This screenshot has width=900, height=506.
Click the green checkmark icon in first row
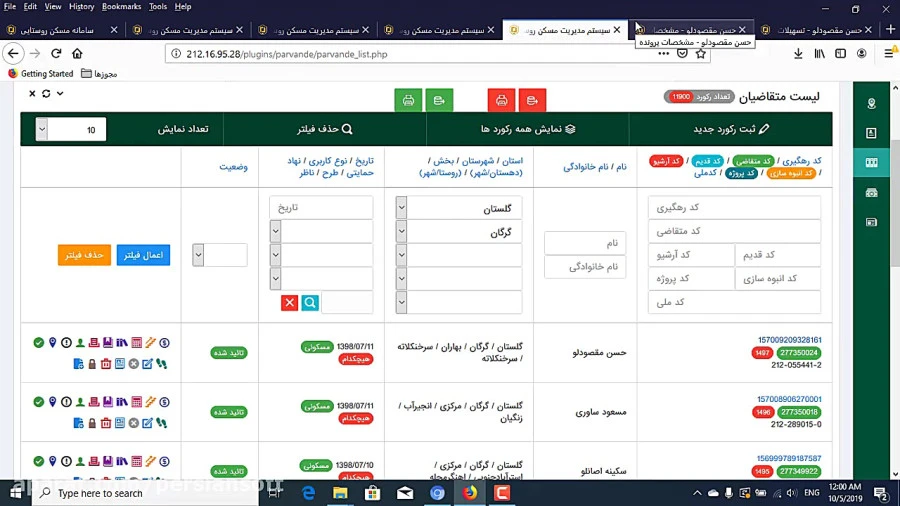coord(39,343)
